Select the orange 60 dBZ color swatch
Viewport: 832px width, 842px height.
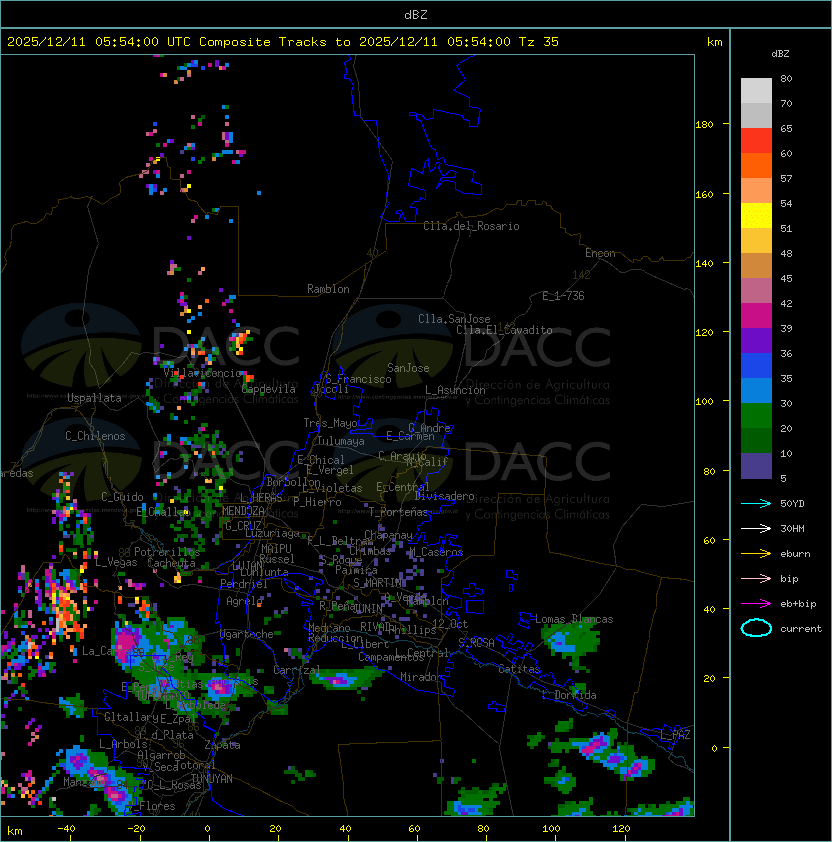(756, 165)
